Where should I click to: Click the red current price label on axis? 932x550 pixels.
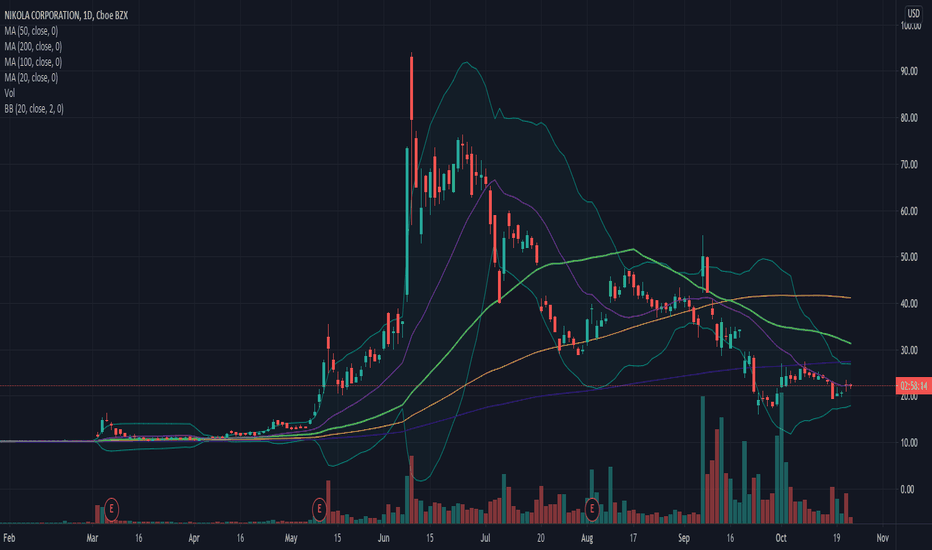(x=914, y=386)
